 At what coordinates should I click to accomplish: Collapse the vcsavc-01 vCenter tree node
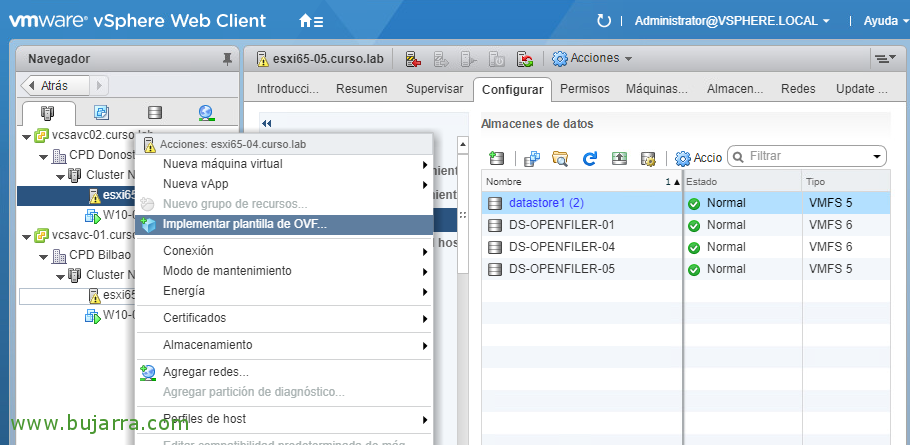[26, 237]
